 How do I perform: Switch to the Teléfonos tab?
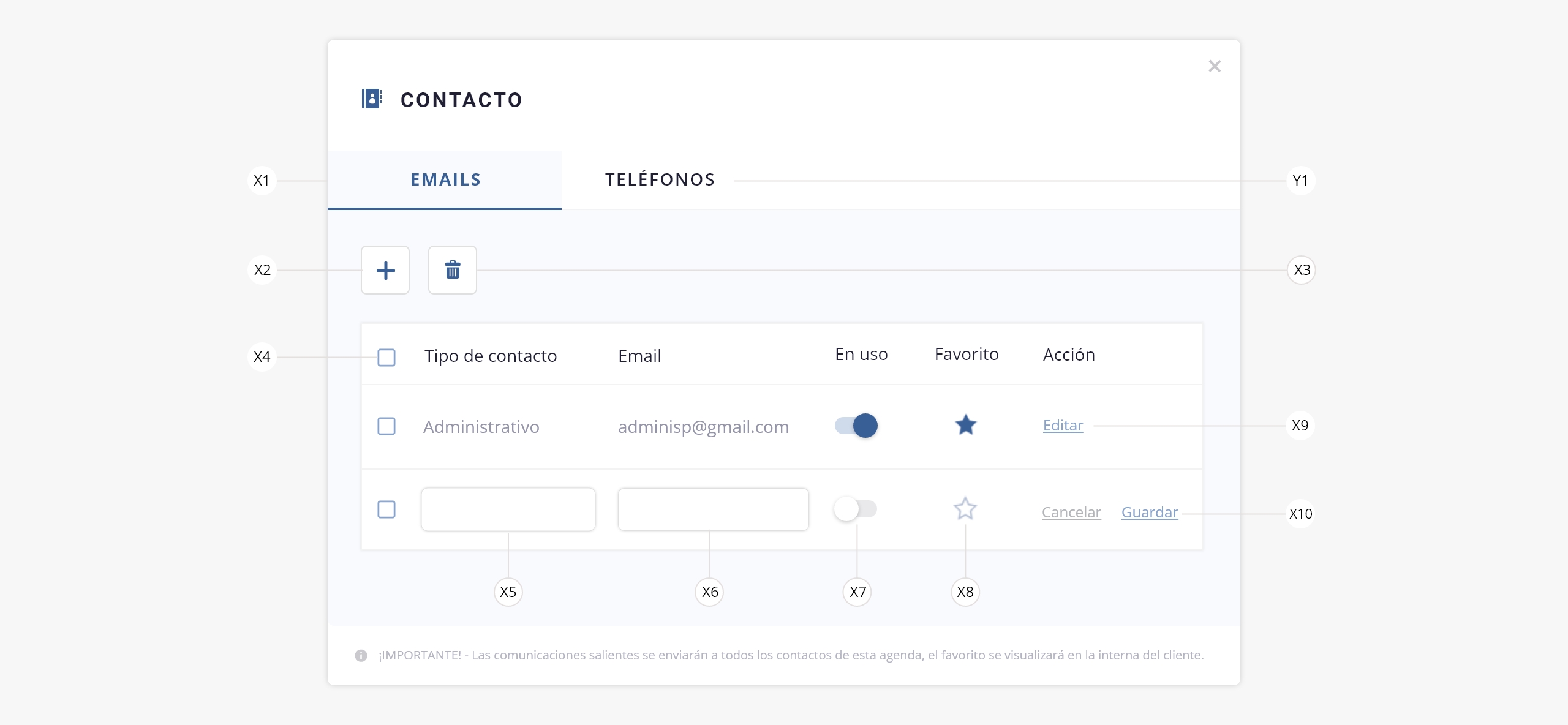660,179
